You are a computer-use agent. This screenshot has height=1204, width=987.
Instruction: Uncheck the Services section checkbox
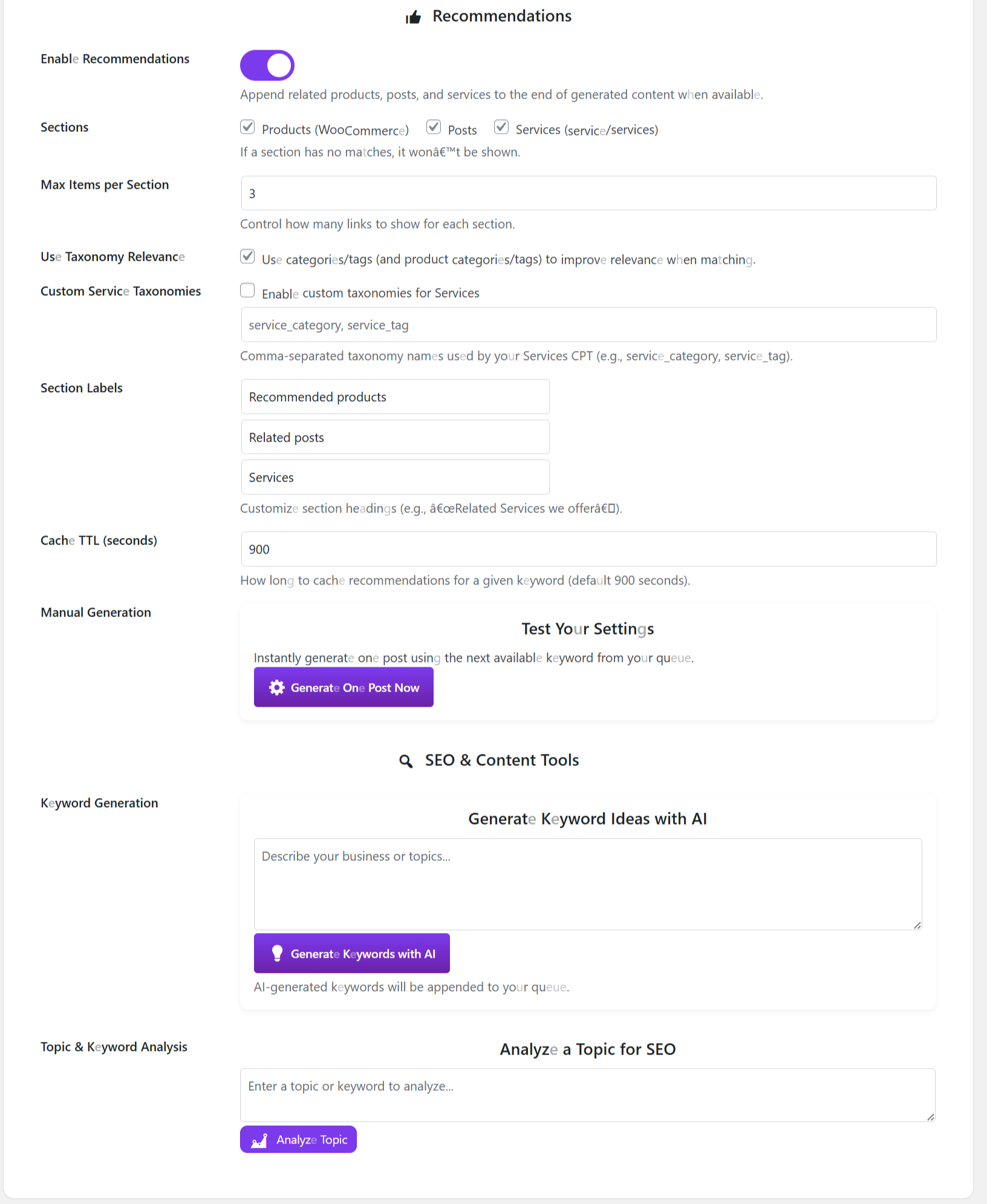501,127
